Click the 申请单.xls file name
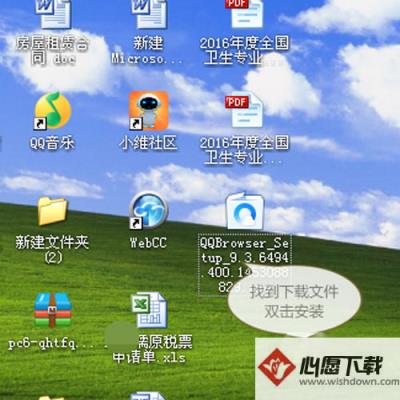 (149, 349)
